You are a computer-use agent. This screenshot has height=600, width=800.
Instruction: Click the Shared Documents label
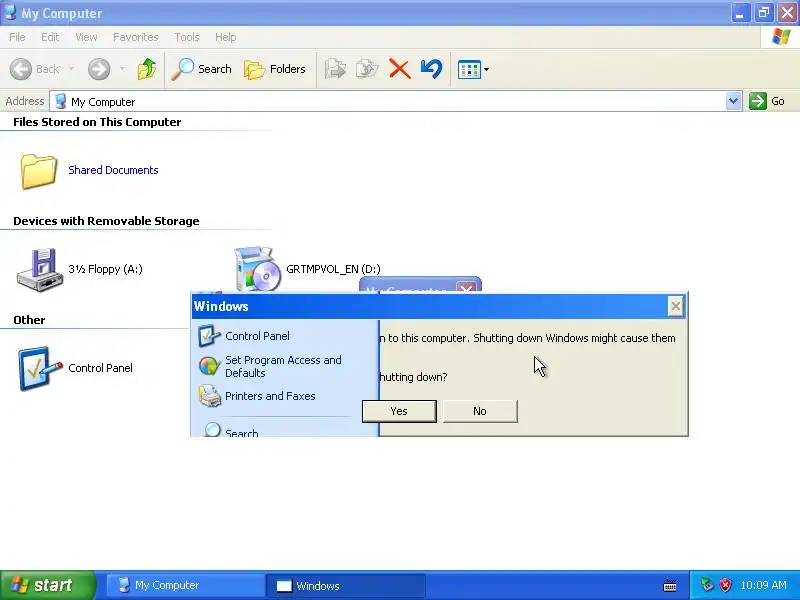(x=113, y=170)
